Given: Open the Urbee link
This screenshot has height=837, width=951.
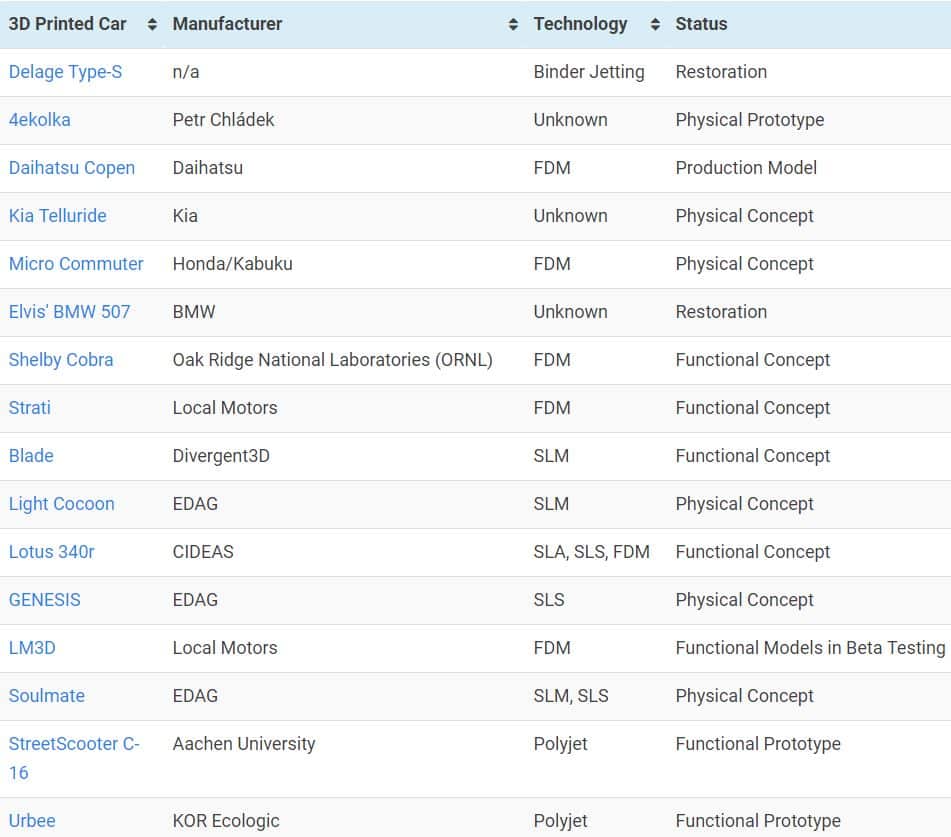Looking at the screenshot, I should [x=32, y=821].
